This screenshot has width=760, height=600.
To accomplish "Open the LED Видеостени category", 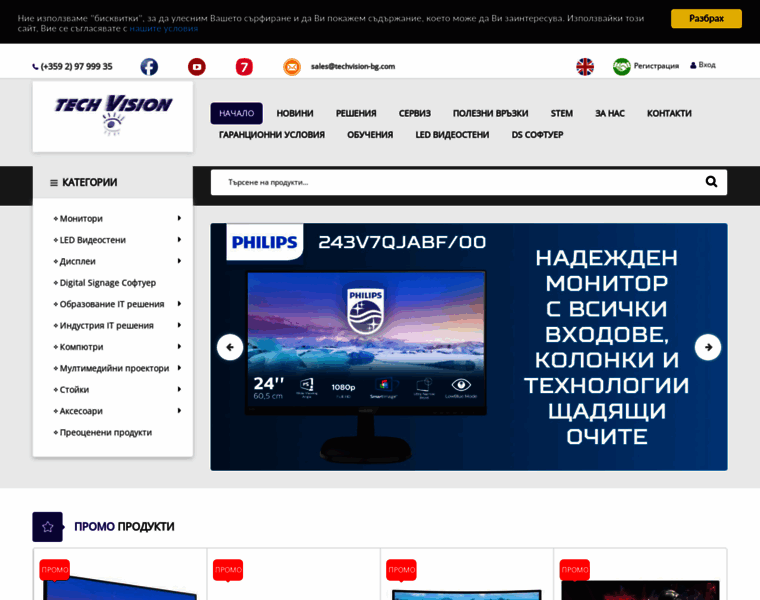I will point(93,240).
